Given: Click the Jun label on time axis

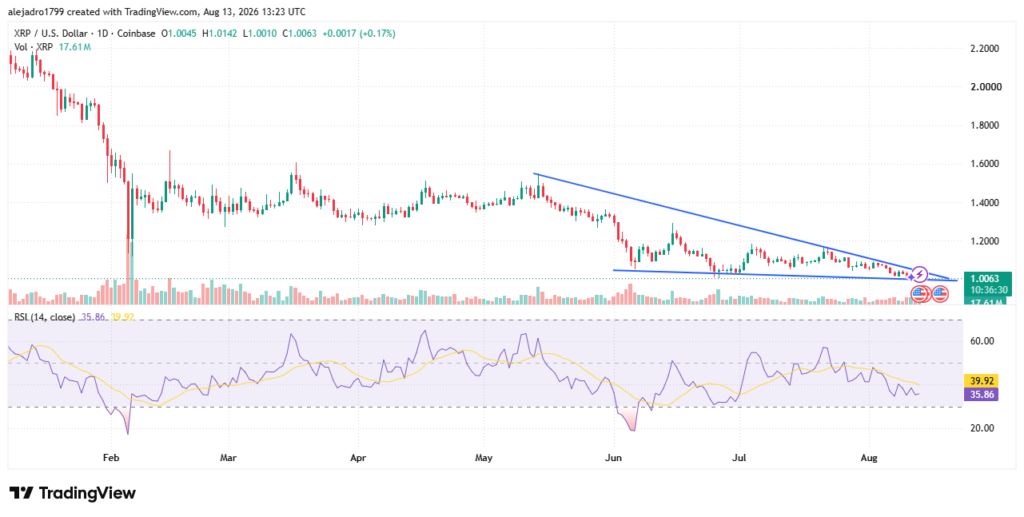Looking at the screenshot, I should click(613, 458).
